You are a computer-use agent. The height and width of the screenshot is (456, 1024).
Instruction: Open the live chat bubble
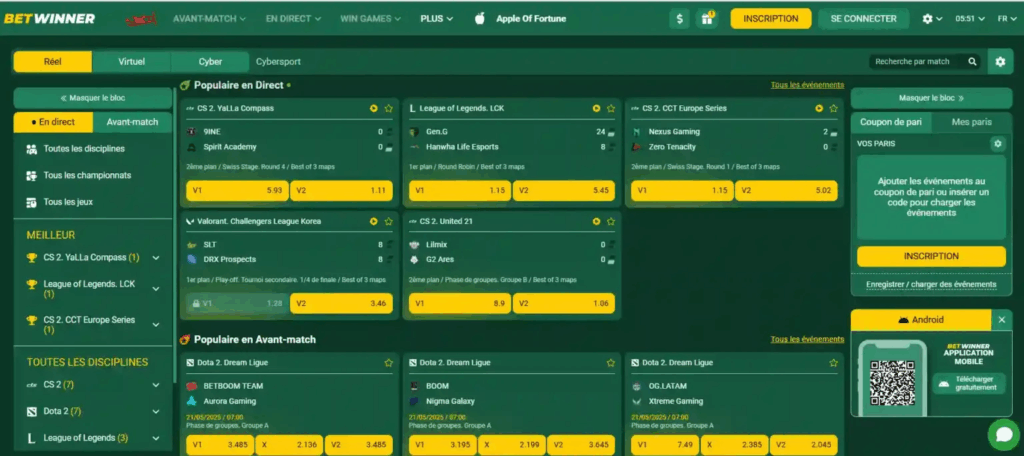(1004, 434)
